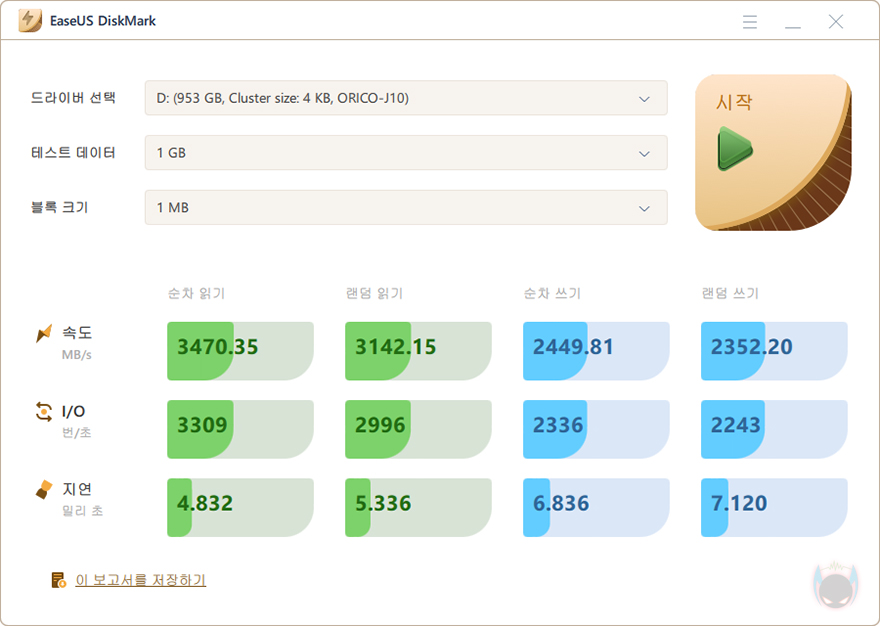Click the 5.336 random read latency value

[x=383, y=503]
